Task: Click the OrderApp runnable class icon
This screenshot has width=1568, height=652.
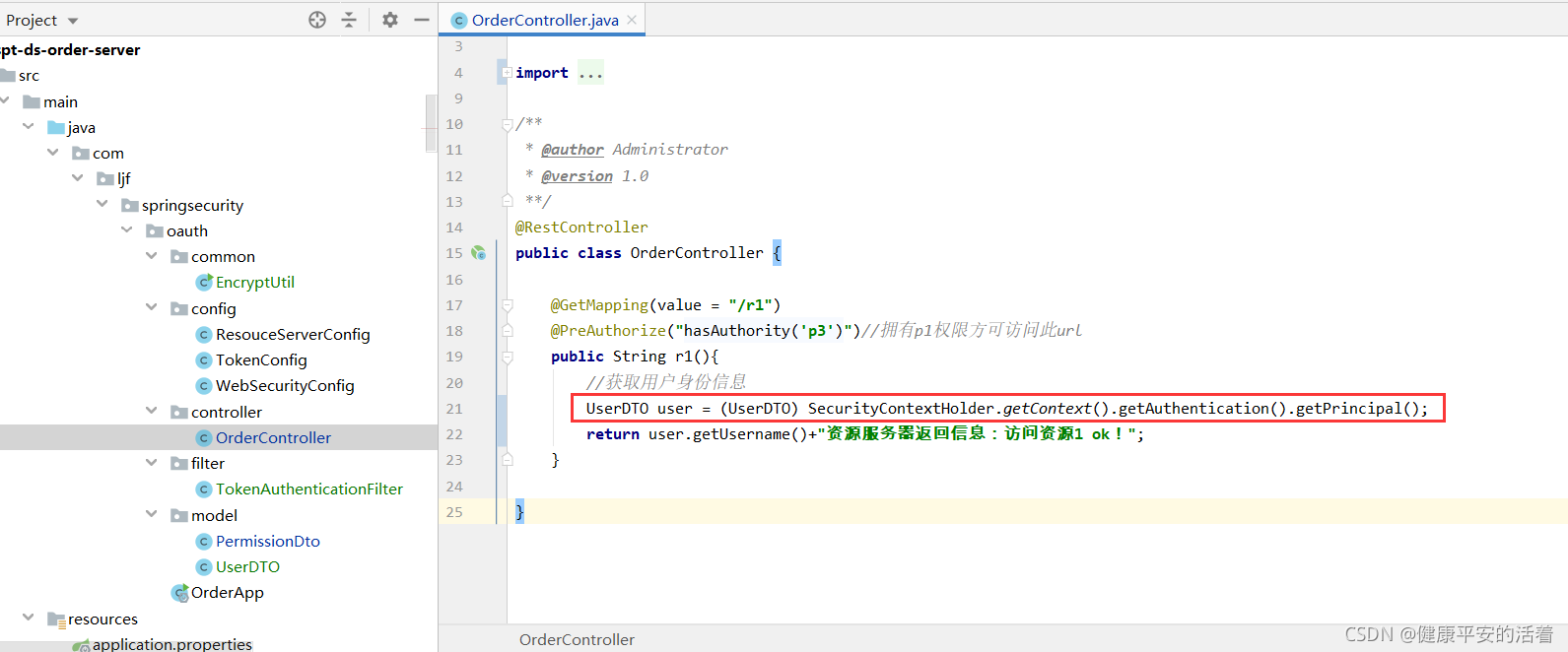Action: (179, 592)
